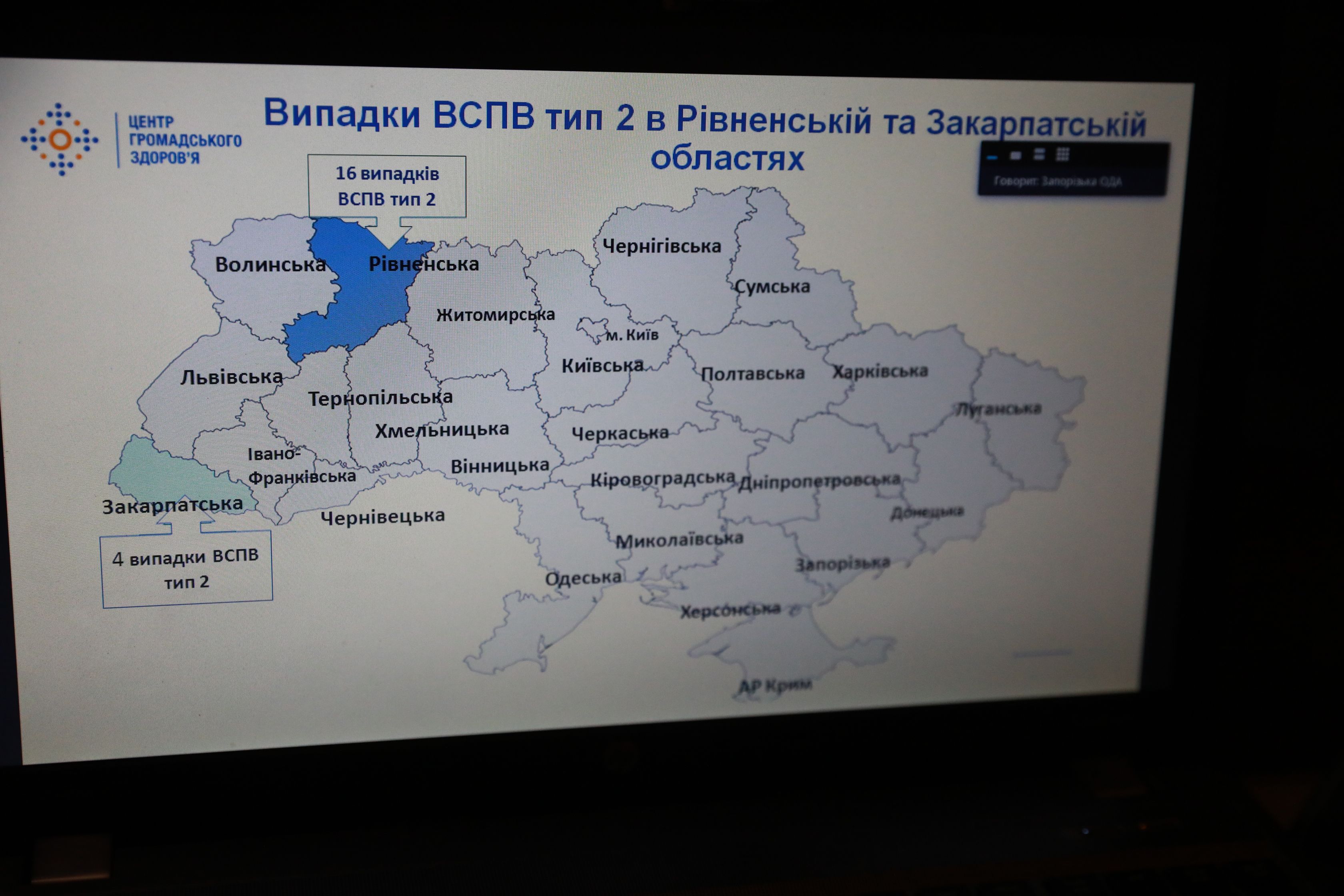Click the Харківська region label
Image resolution: width=1344 pixels, height=896 pixels.
point(880,372)
